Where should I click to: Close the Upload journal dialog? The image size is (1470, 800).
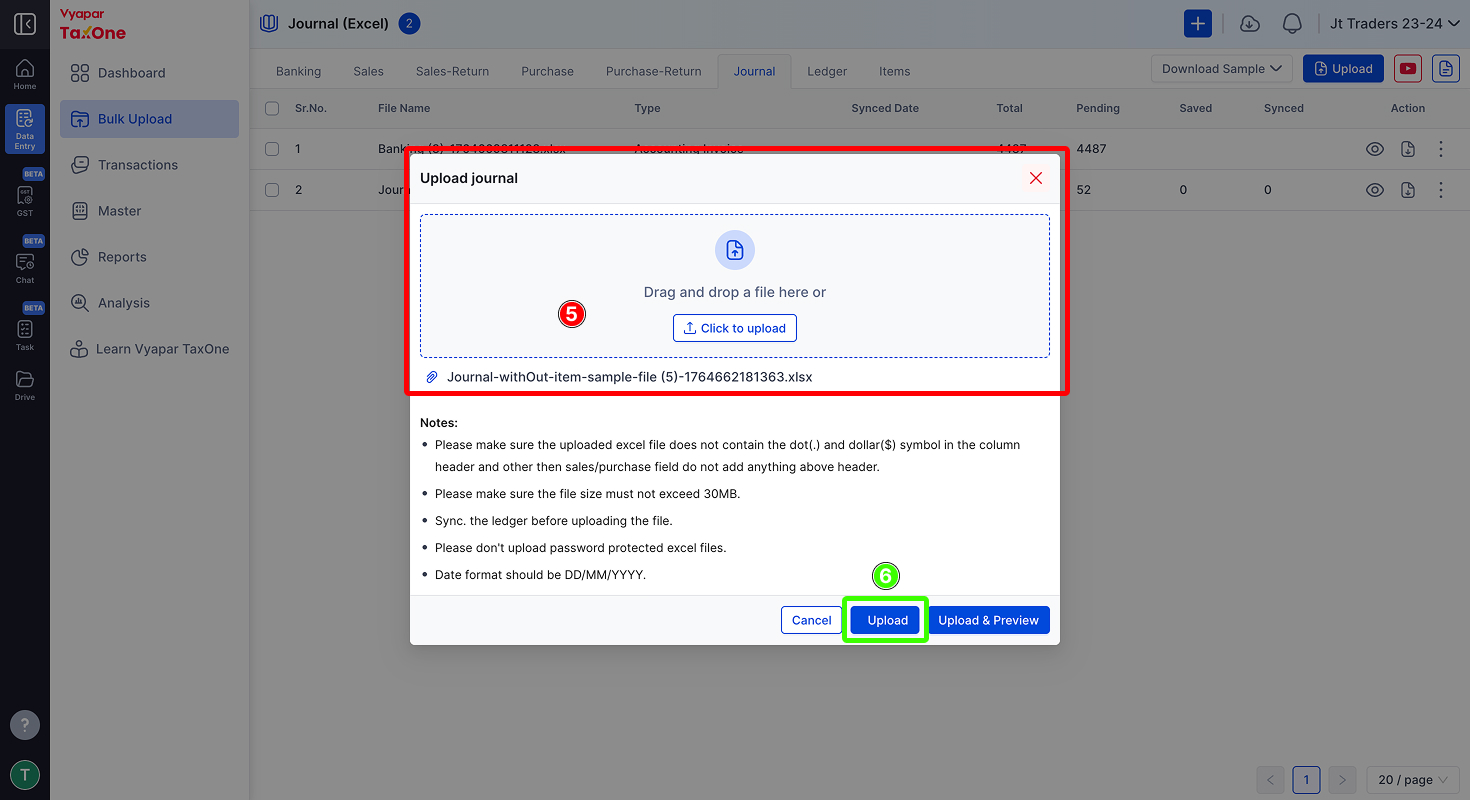pos(1036,178)
